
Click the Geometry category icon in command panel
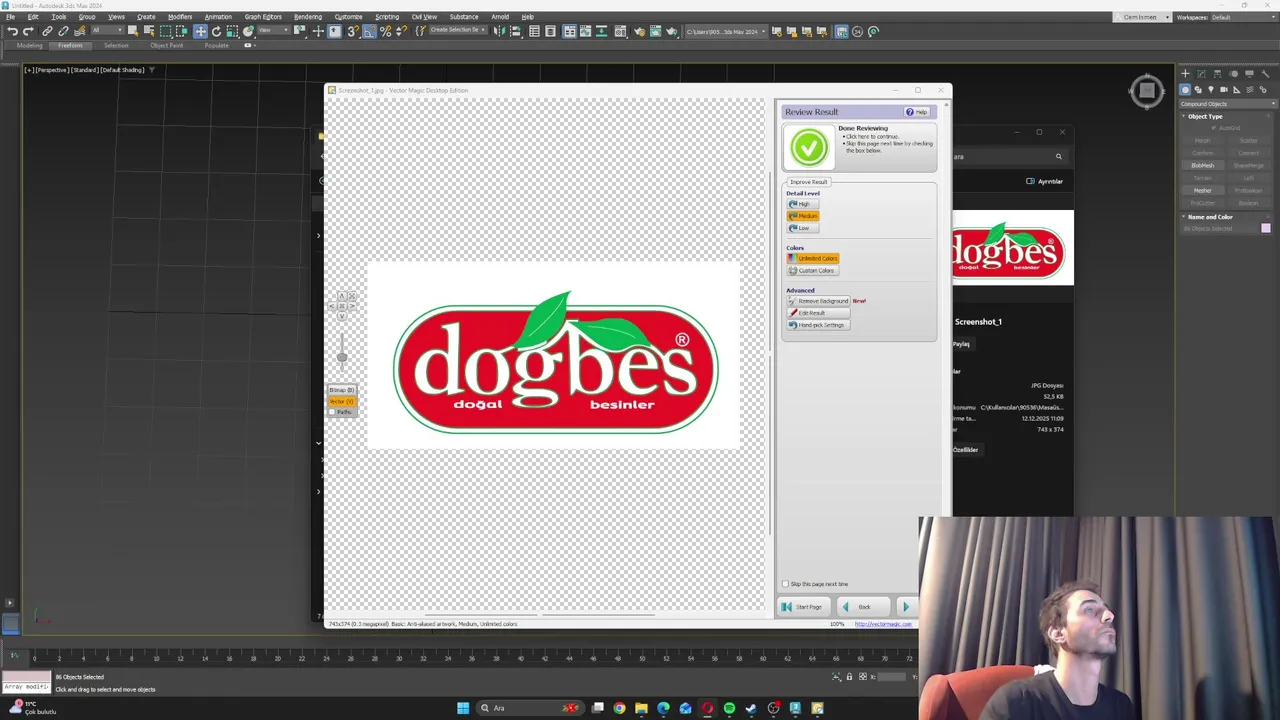point(1186,90)
